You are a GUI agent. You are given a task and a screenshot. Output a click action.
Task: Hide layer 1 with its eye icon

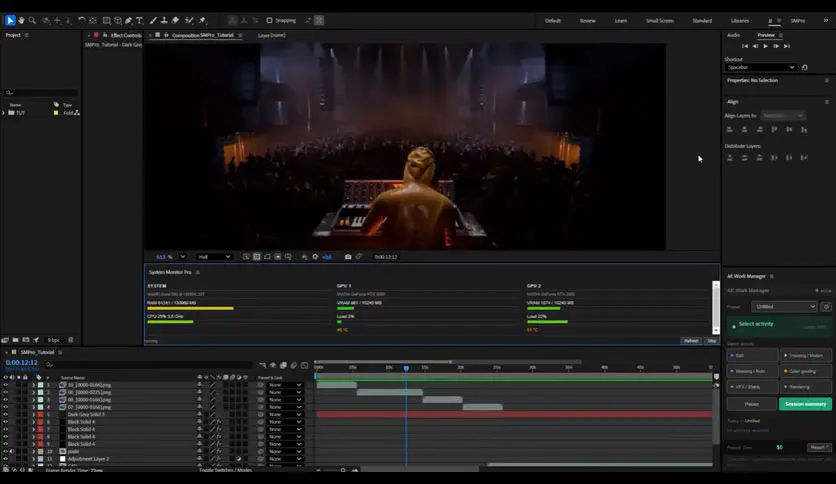[5, 385]
